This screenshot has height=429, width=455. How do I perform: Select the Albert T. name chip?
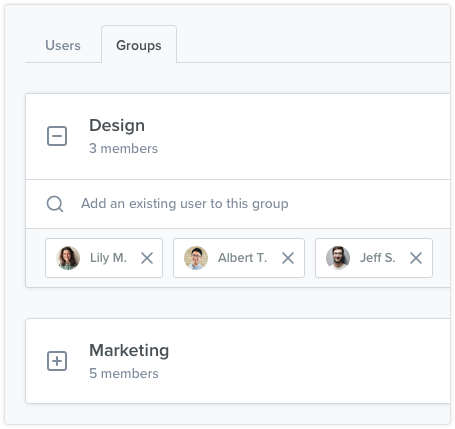click(239, 258)
